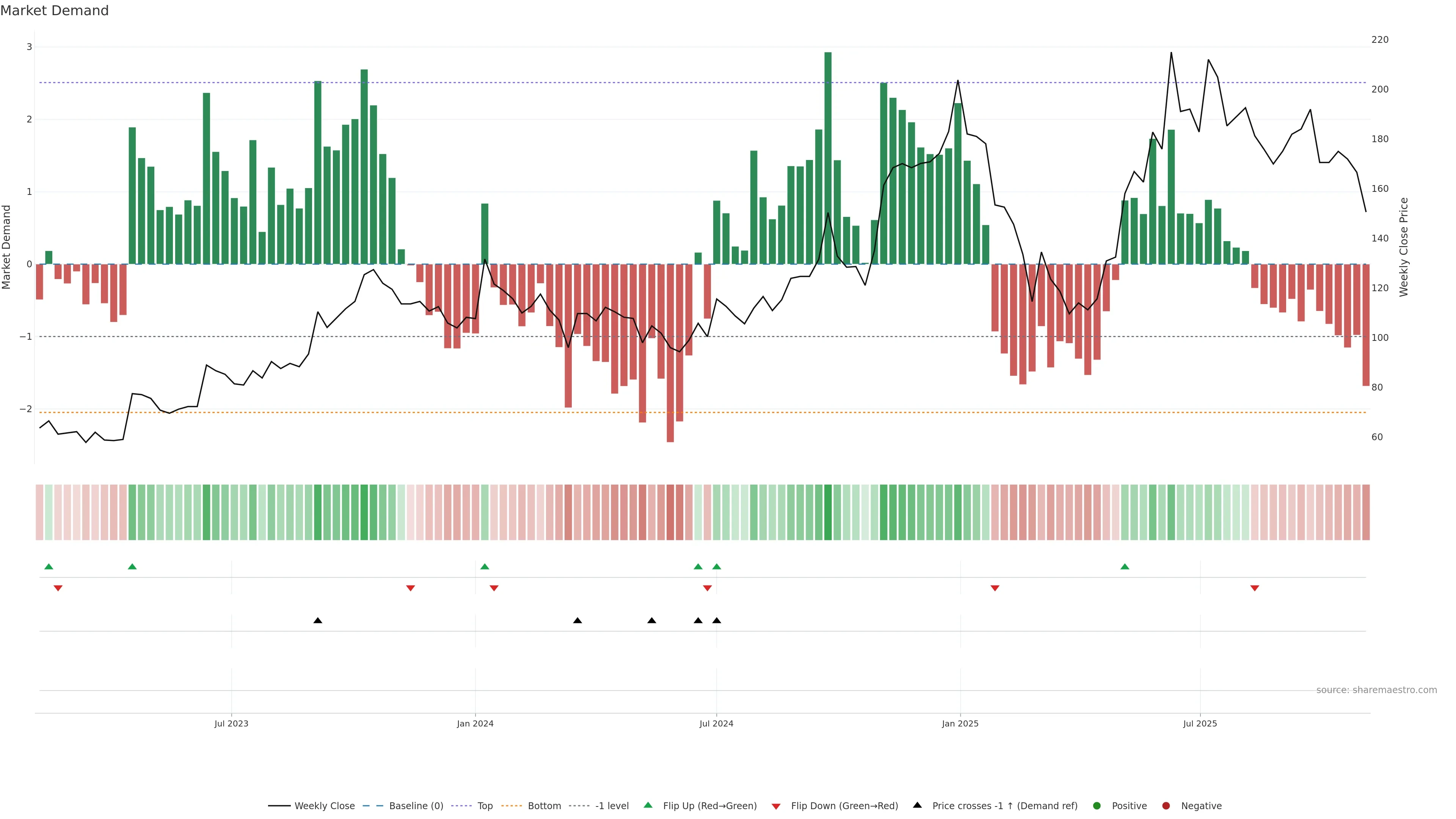Click the Jan 2025 x-axis label

click(x=960, y=723)
